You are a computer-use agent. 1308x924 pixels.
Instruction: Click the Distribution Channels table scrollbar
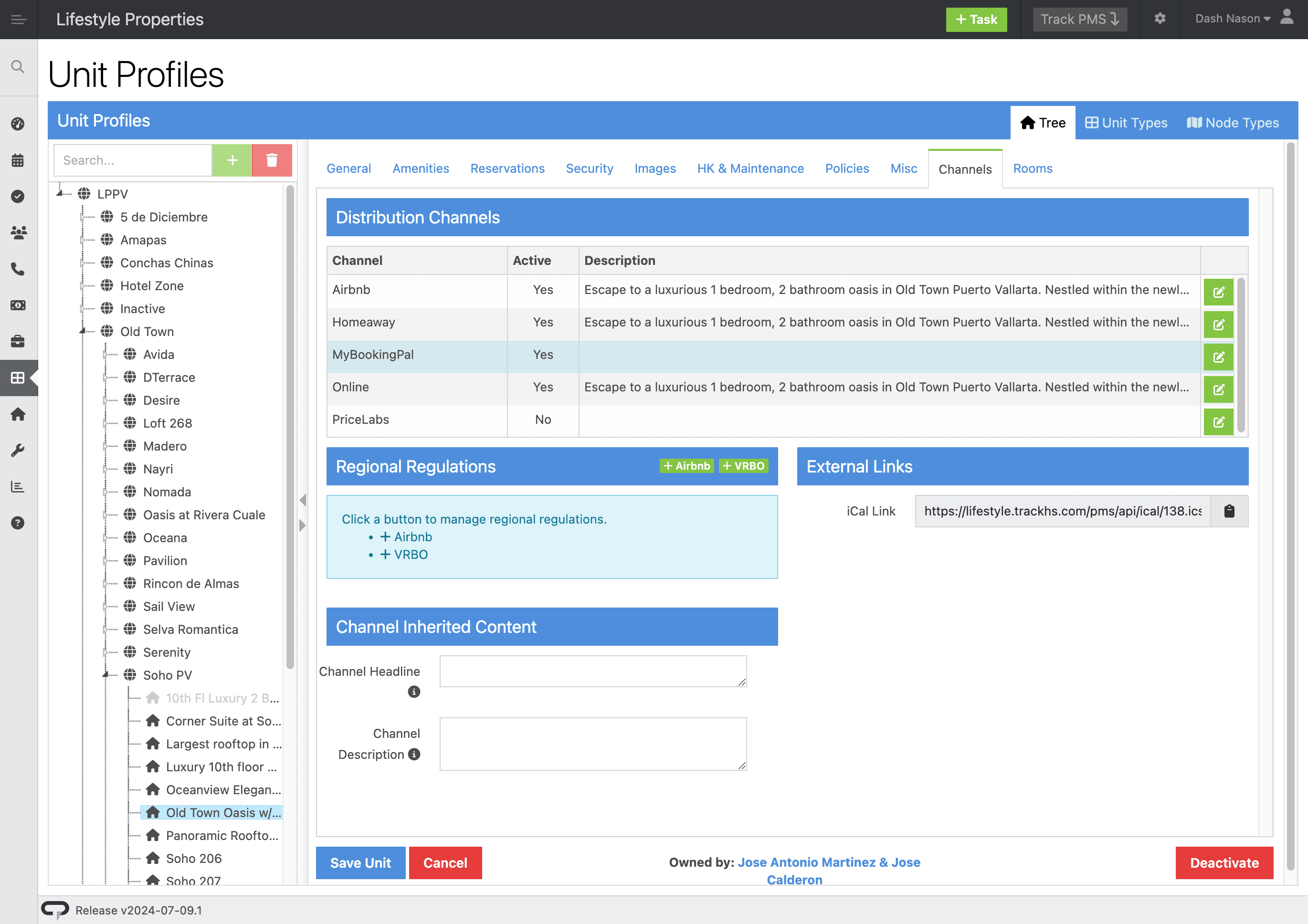1241,355
